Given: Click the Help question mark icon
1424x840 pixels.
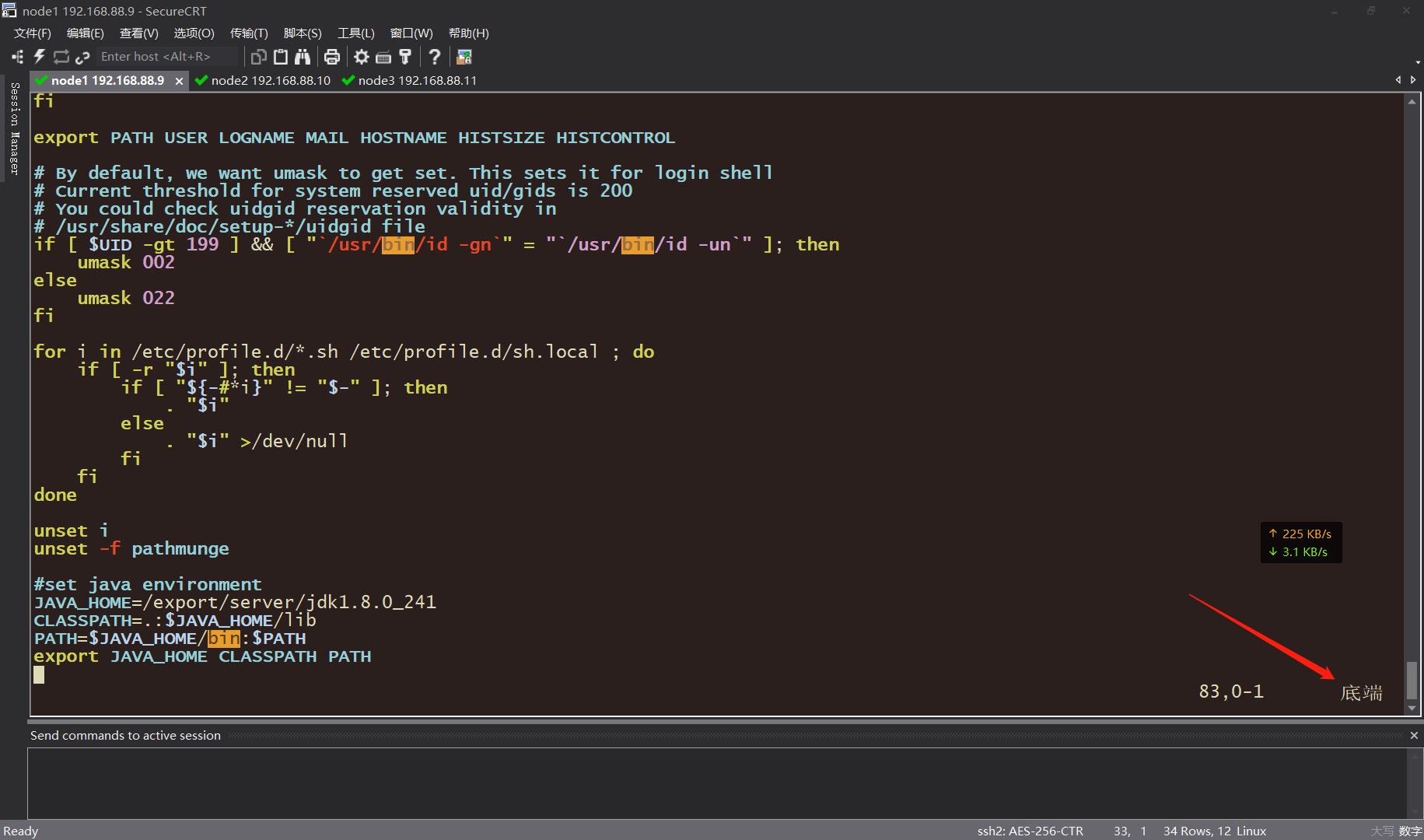Looking at the screenshot, I should (x=435, y=57).
